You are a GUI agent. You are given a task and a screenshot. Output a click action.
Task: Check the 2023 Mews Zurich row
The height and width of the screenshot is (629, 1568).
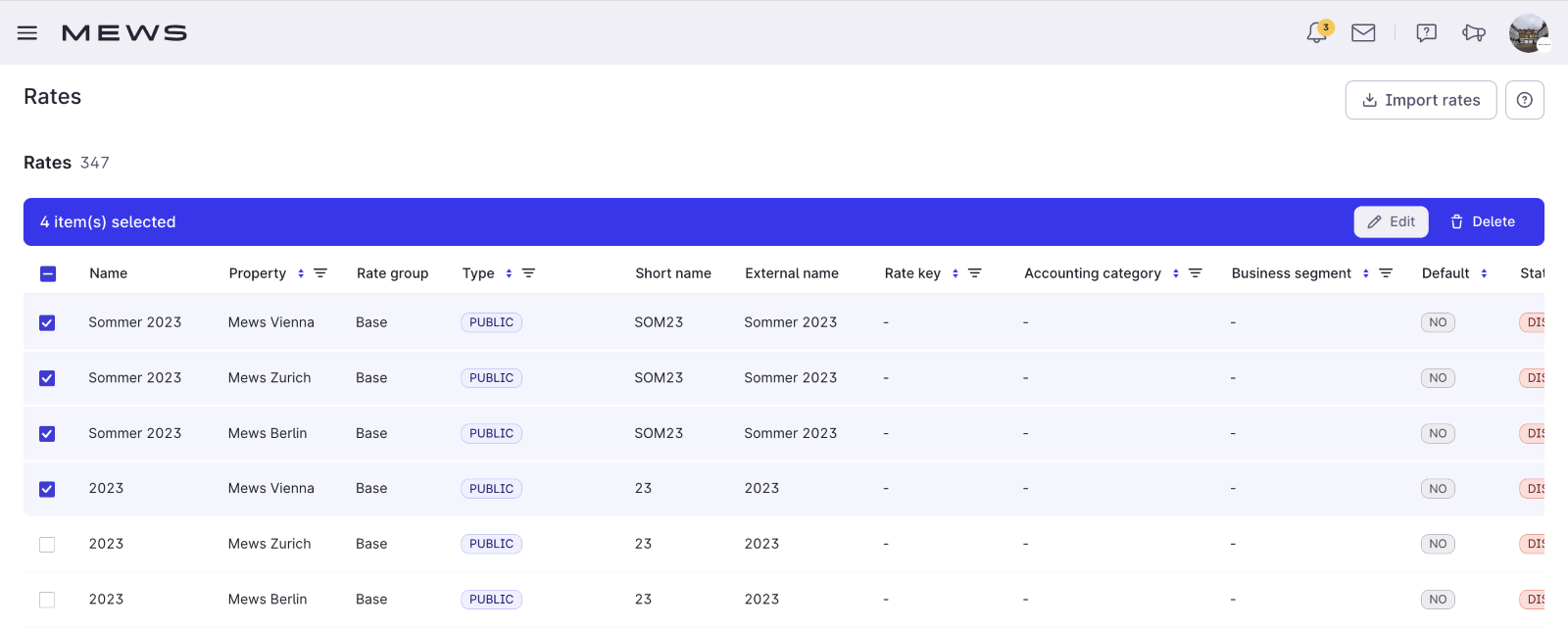pos(47,545)
